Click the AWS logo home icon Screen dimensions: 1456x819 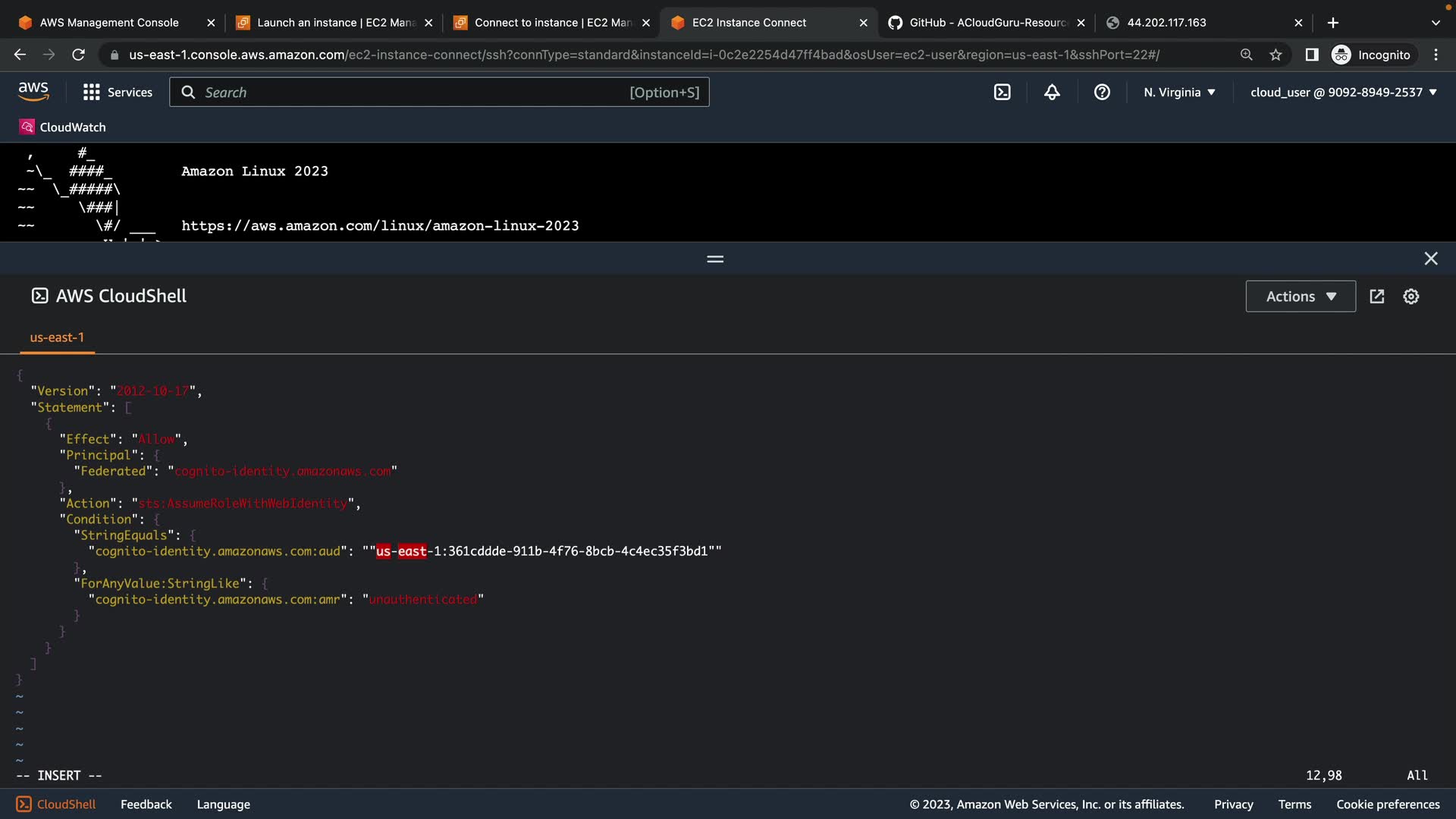tap(33, 92)
